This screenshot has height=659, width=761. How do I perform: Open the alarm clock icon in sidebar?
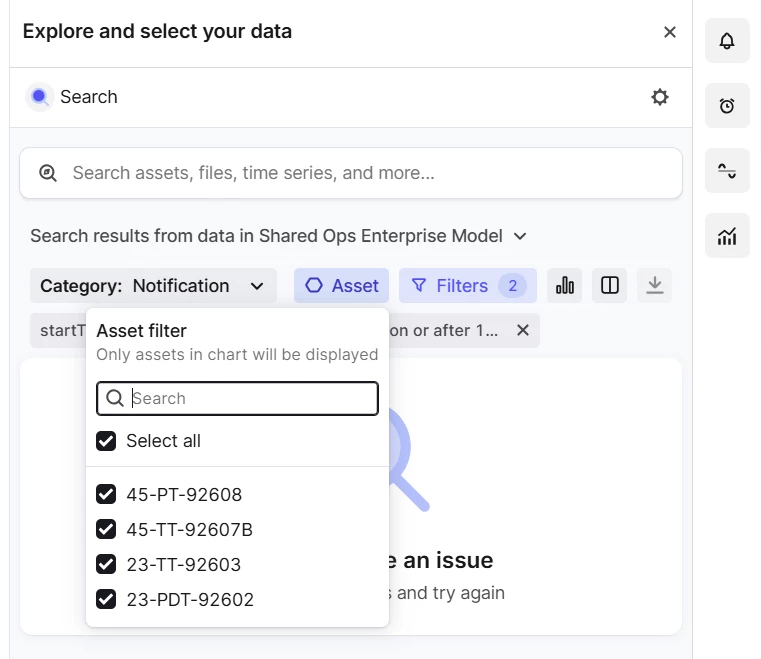coord(727,106)
